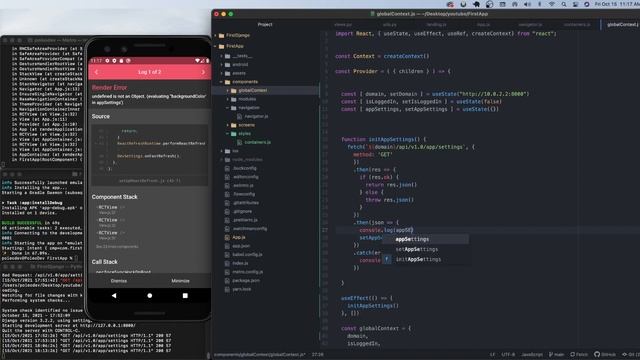Open .gitignore file in tree
The height and width of the screenshot is (360, 640).
pyautogui.click(x=242, y=211)
